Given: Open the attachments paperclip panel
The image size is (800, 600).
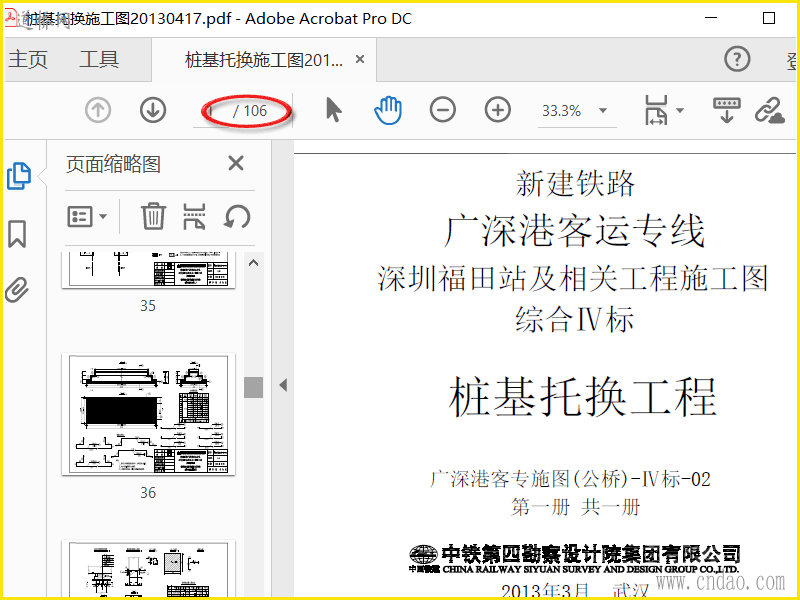Looking at the screenshot, I should [x=17, y=290].
